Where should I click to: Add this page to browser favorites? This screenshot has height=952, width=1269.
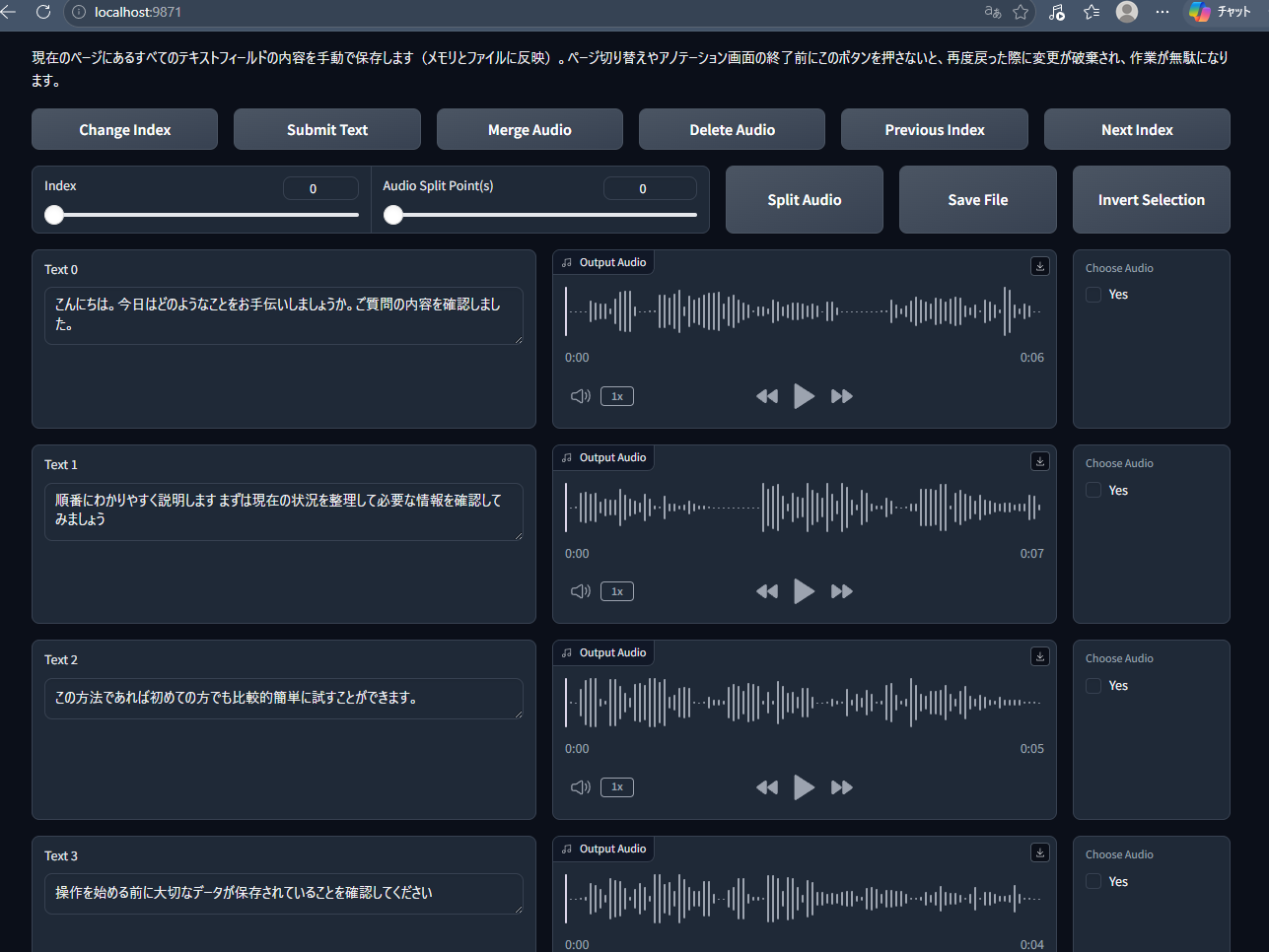click(x=1021, y=12)
